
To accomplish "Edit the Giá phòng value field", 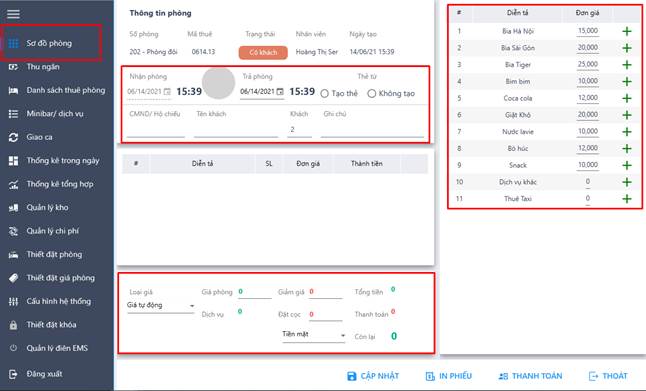I will tap(254, 292).
